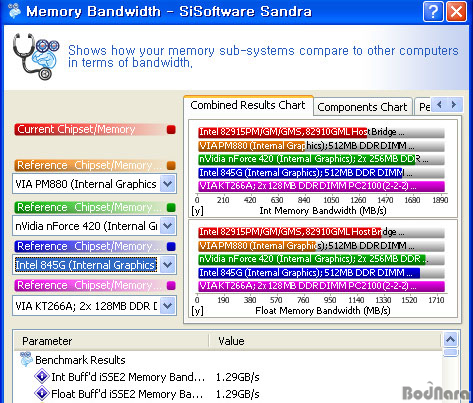The image size is (473, 403).
Task: Switch to Combined Results Chart tab
Action: tap(248, 105)
